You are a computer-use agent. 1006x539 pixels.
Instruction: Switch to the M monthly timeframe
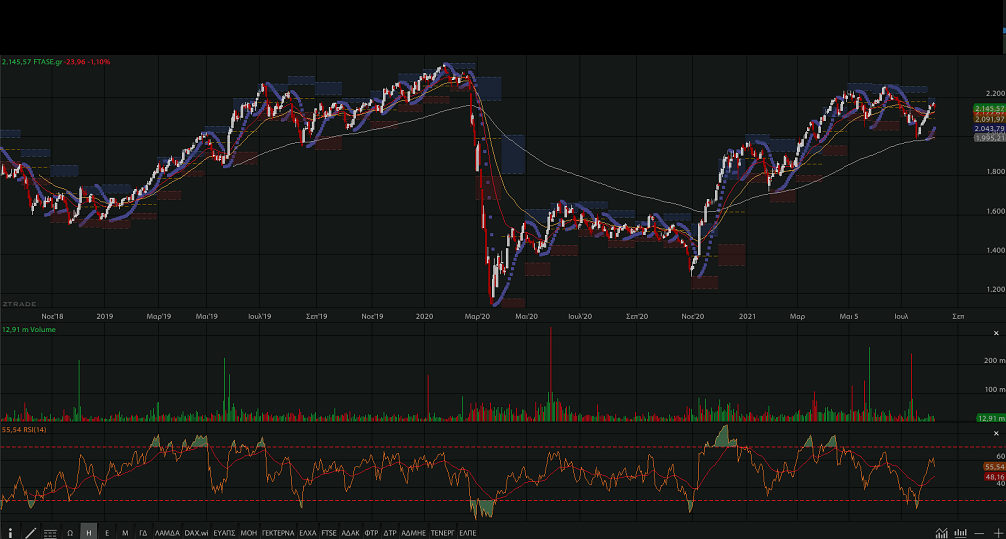coord(125,533)
